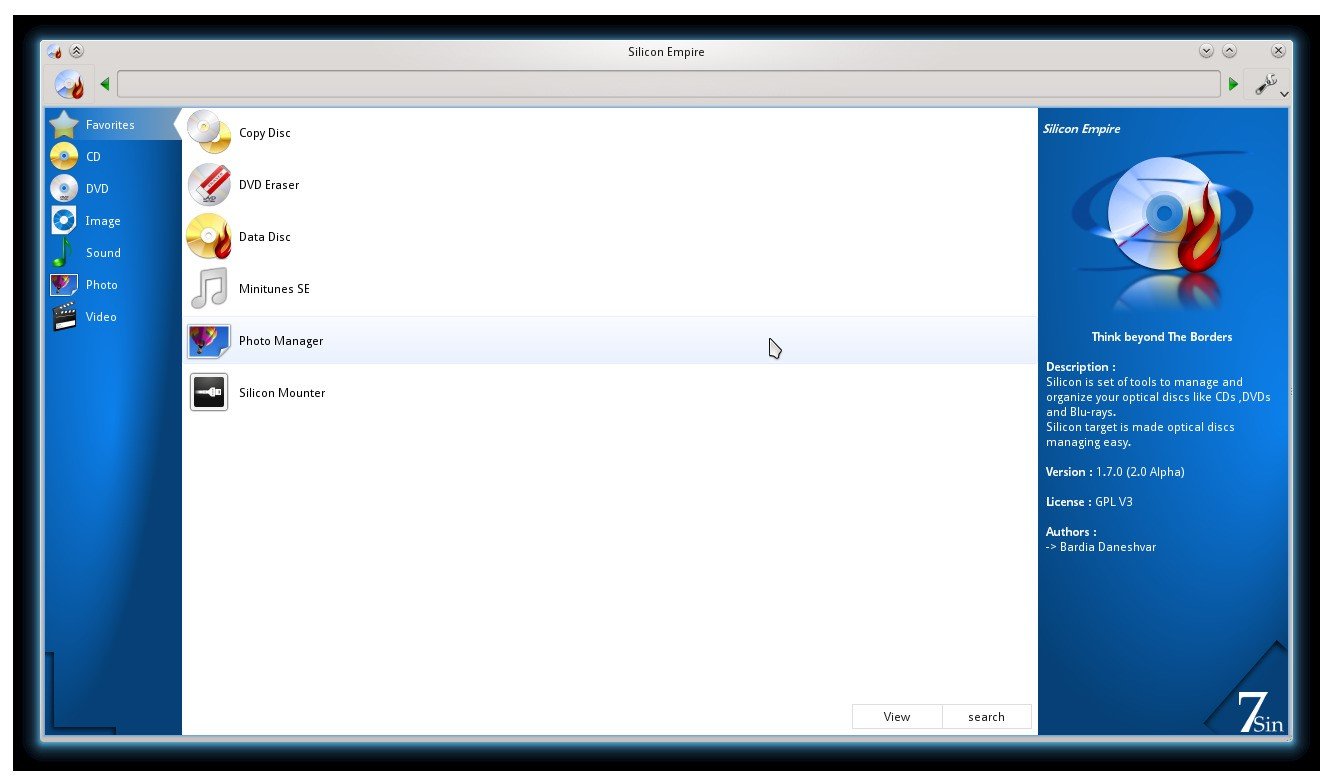The height and width of the screenshot is (782, 1333).
Task: Click the Silicon Empire disc logo toolbar button
Action: [69, 84]
